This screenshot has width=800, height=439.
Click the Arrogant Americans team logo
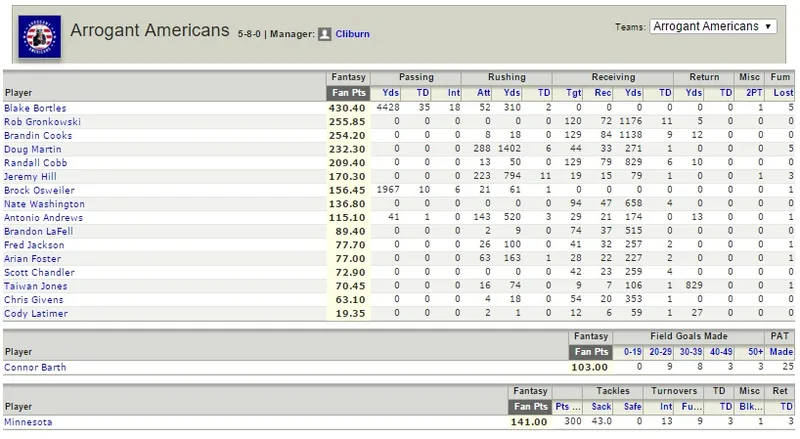(x=39, y=36)
